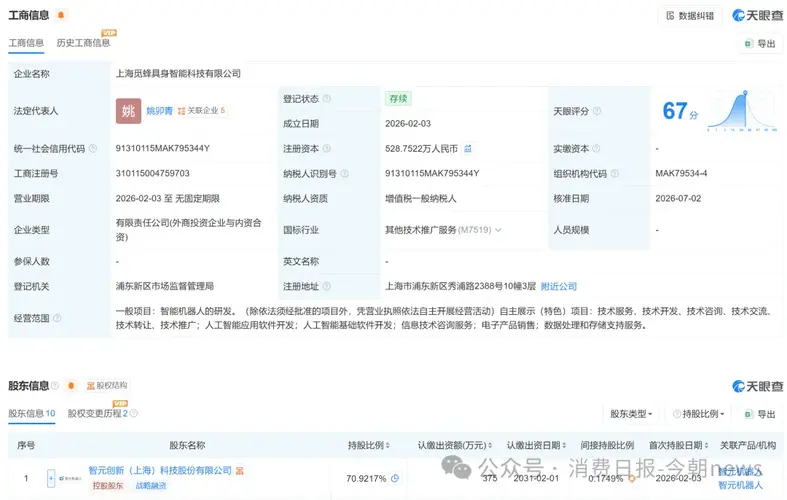This screenshot has width=787, height=500.
Task: Expand shareholder row 1 plus button
Action: tap(51, 478)
